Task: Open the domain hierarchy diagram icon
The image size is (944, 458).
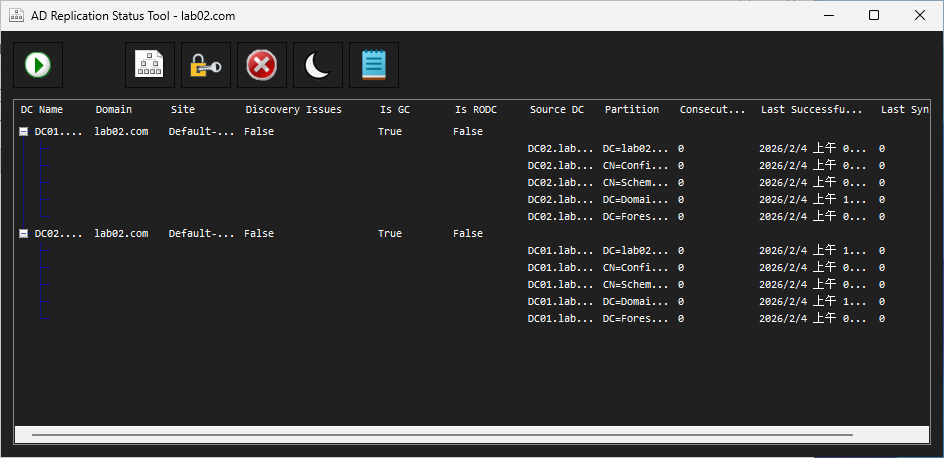Action: point(150,65)
